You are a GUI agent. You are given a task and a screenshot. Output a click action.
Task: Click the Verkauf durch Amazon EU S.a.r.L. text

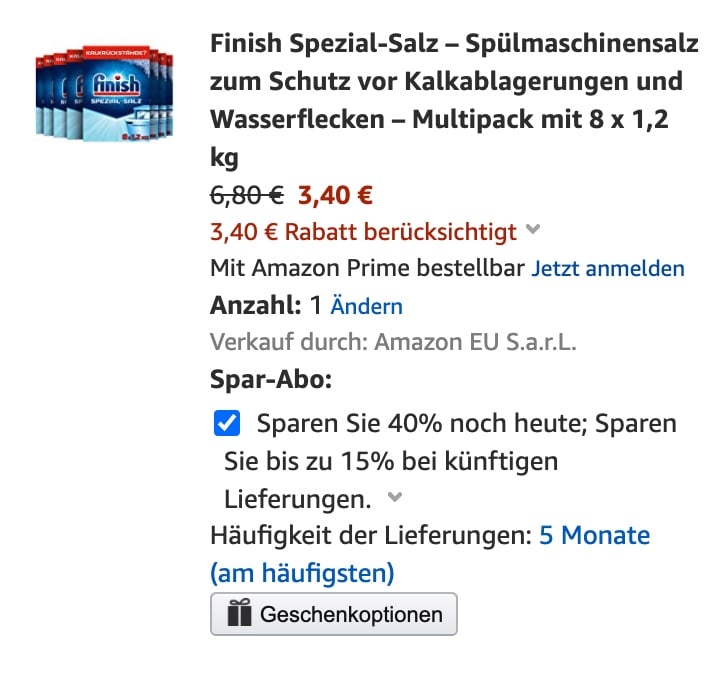pos(393,342)
